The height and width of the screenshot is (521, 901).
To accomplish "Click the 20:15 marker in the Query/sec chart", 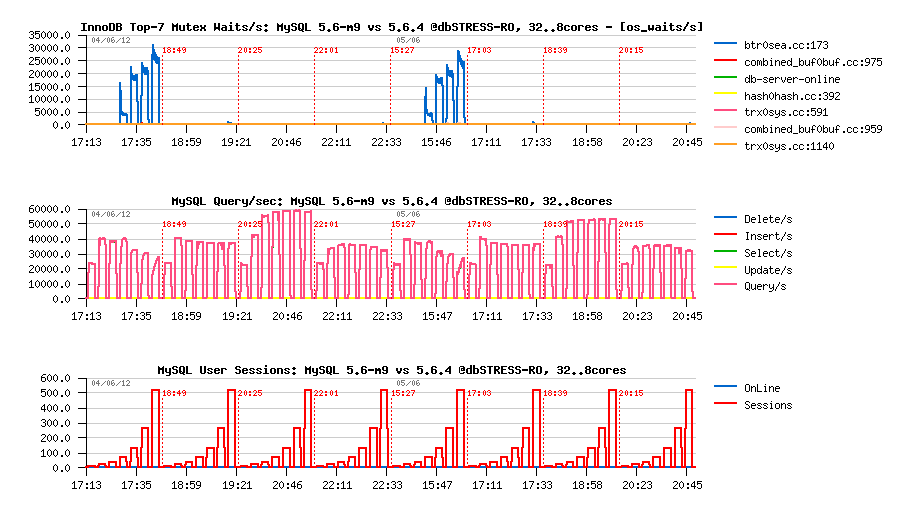I will [x=631, y=225].
